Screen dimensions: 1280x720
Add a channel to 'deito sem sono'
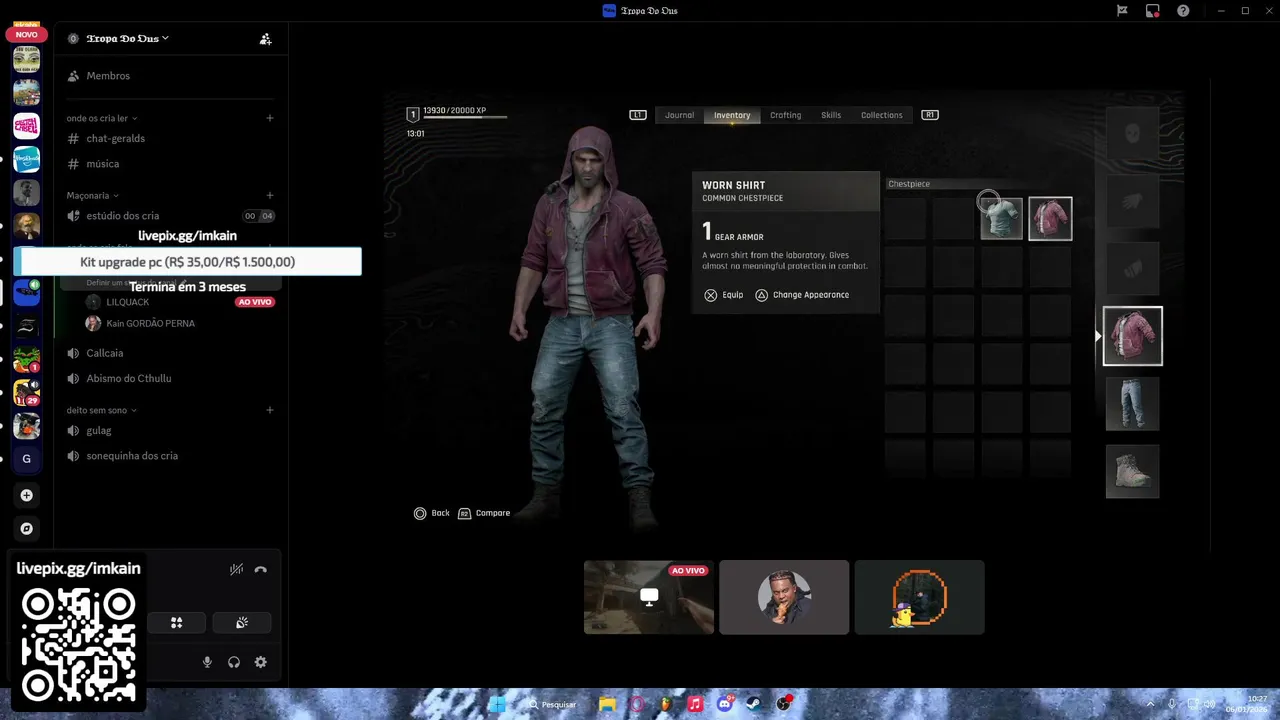[270, 410]
